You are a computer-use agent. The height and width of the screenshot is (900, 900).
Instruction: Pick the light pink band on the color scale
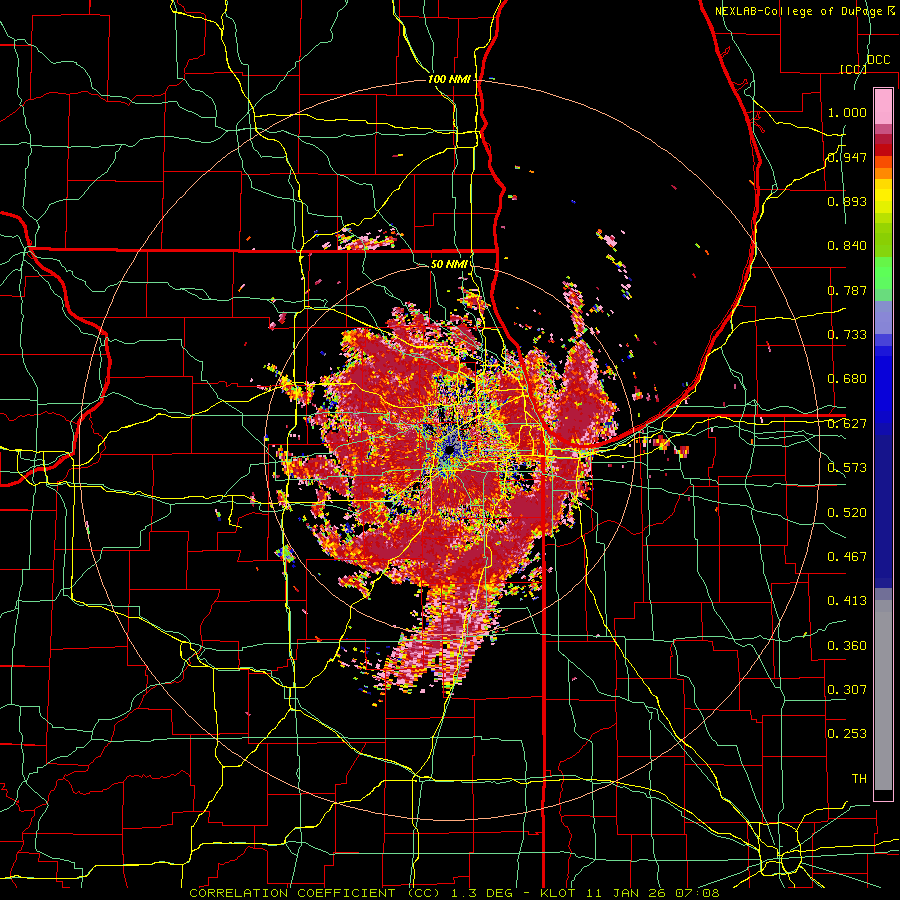click(883, 106)
